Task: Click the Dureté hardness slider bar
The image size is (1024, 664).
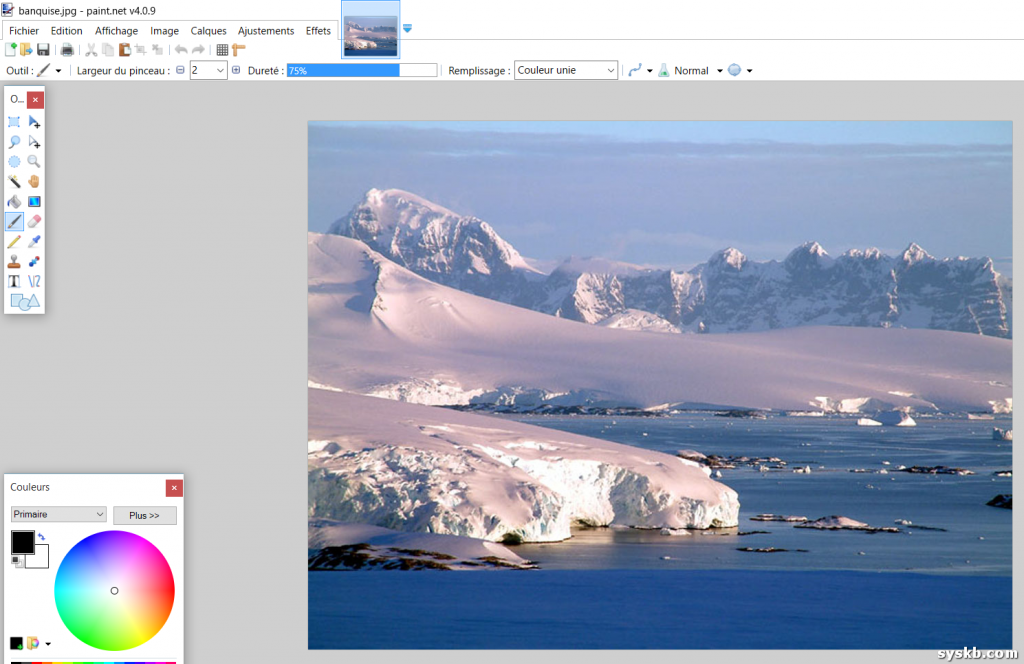Action: [361, 70]
